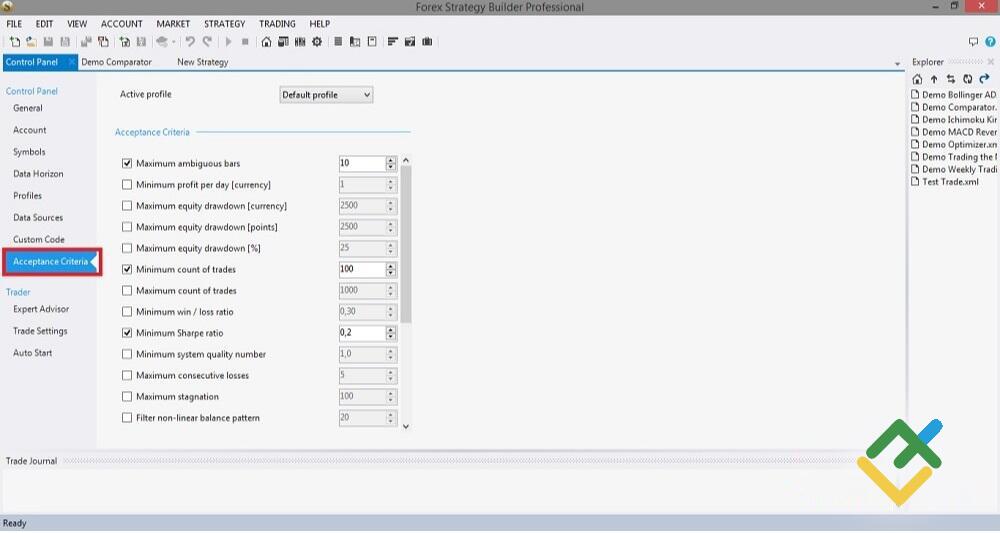
Task: Refresh the Explorer file list
Action: tap(967, 79)
